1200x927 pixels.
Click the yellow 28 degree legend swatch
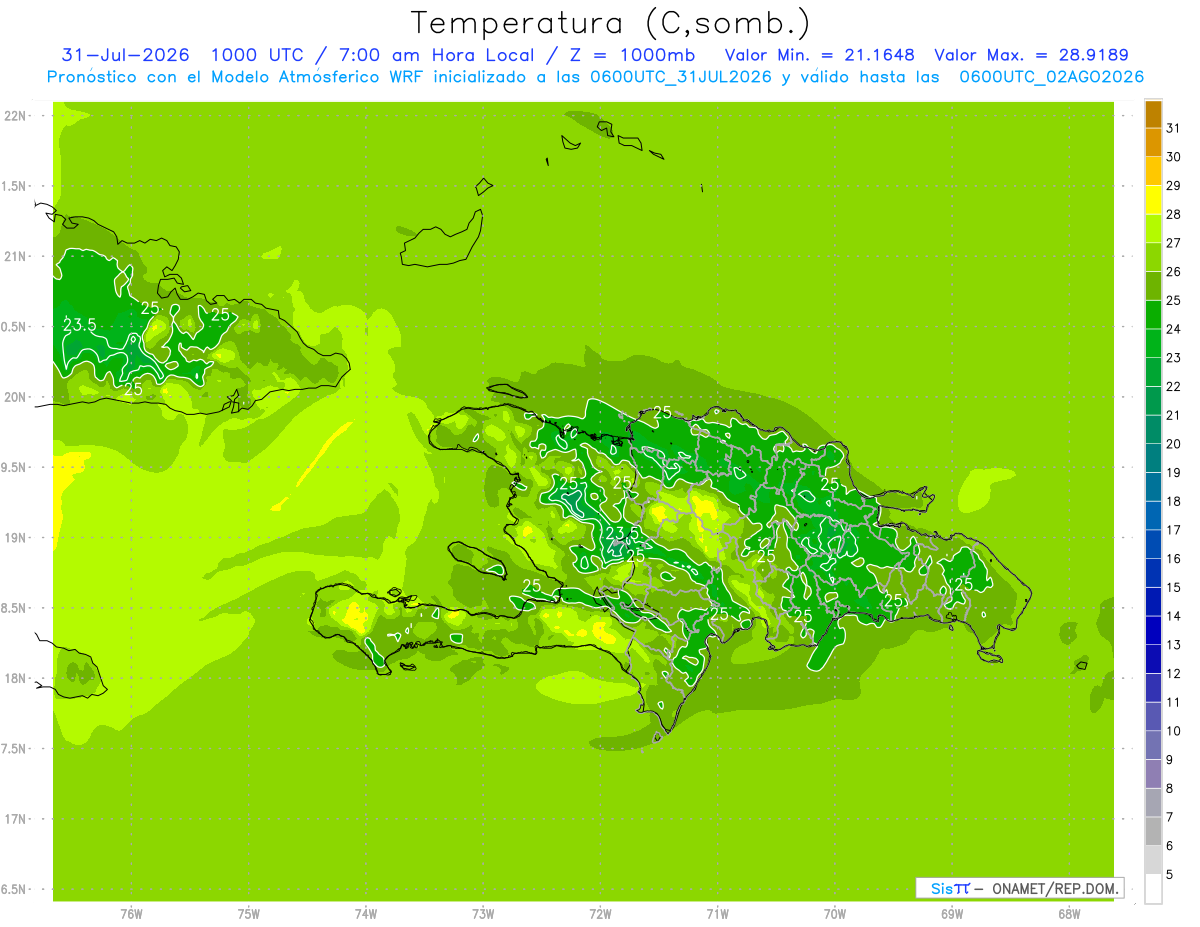tap(1153, 201)
